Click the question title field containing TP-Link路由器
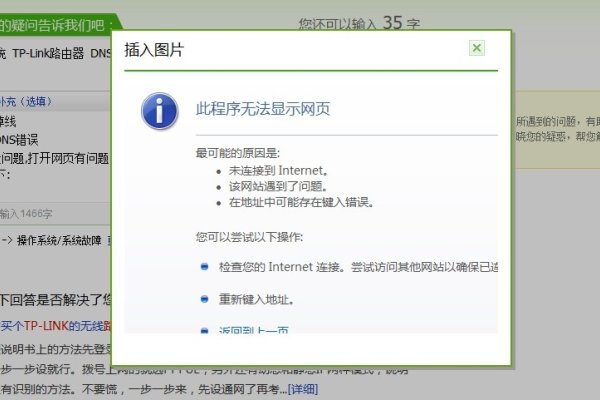Screen dimensions: 600x400 click(x=55, y=53)
